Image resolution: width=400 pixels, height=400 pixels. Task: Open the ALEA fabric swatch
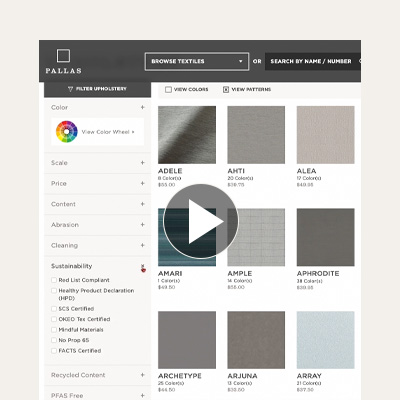326,135
